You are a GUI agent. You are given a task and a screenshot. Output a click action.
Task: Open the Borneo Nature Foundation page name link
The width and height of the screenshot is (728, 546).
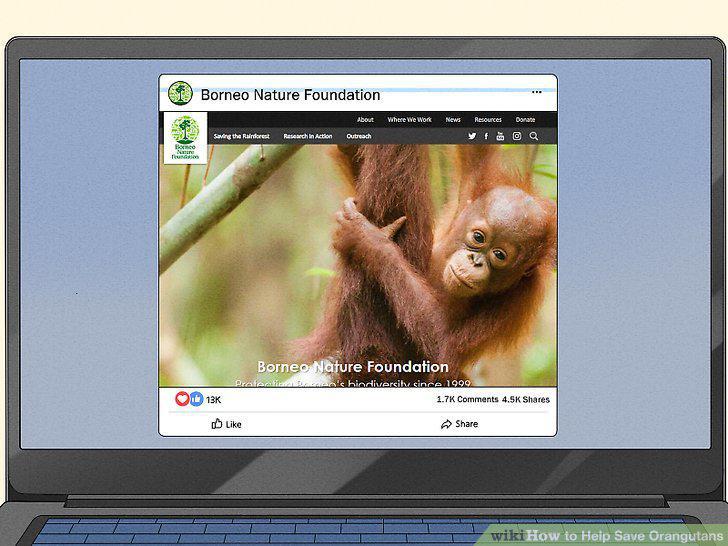coord(290,95)
